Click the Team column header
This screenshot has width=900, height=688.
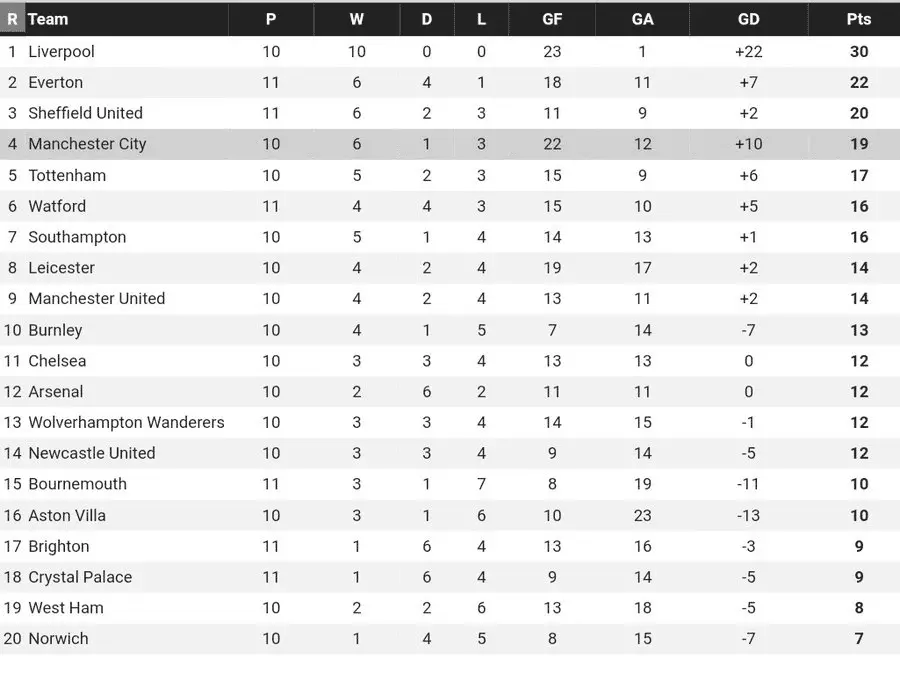(48, 19)
